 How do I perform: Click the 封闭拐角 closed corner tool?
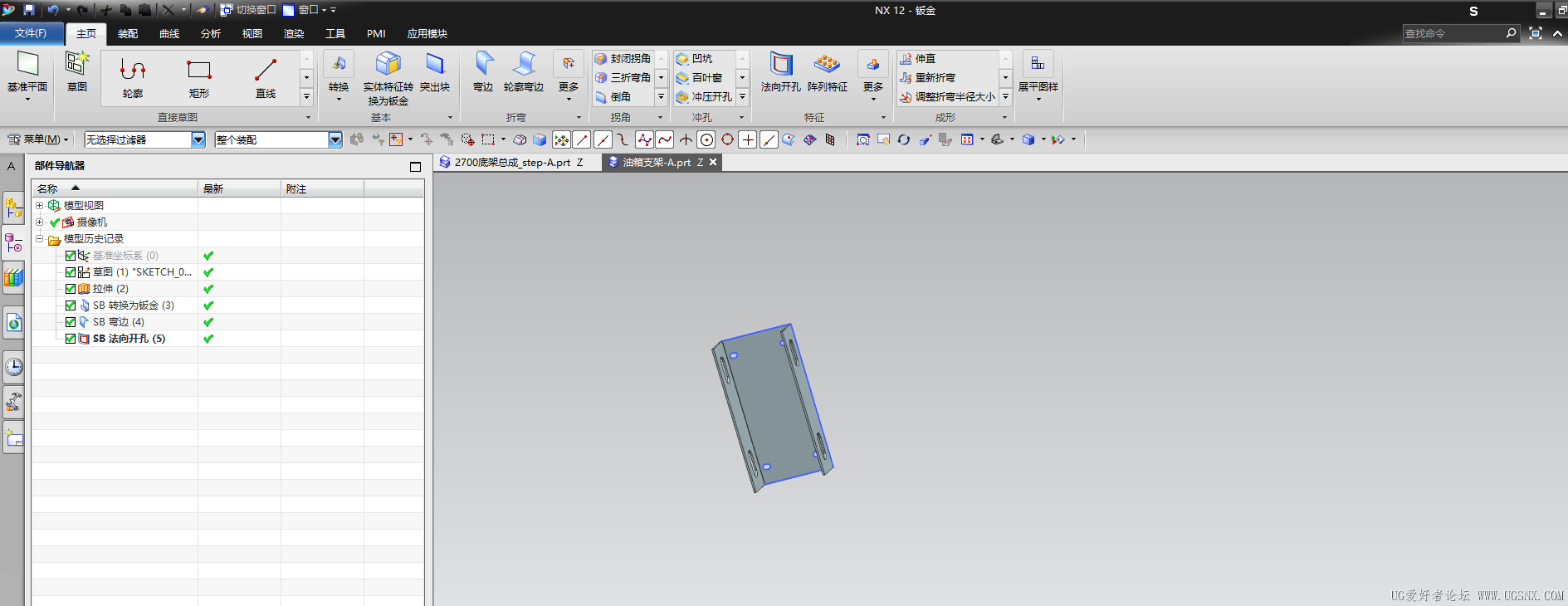(623, 59)
